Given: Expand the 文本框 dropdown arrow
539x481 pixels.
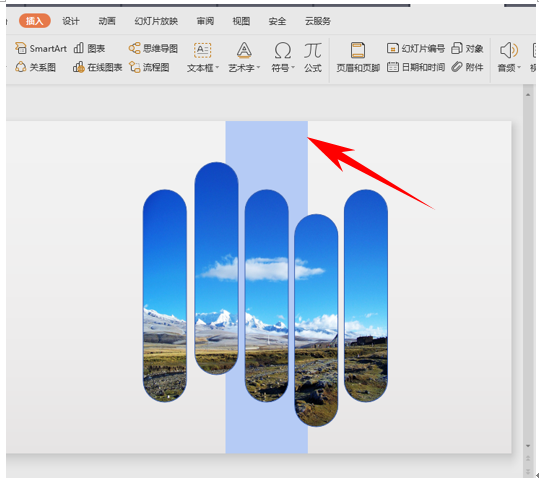Looking at the screenshot, I should (x=217, y=68).
